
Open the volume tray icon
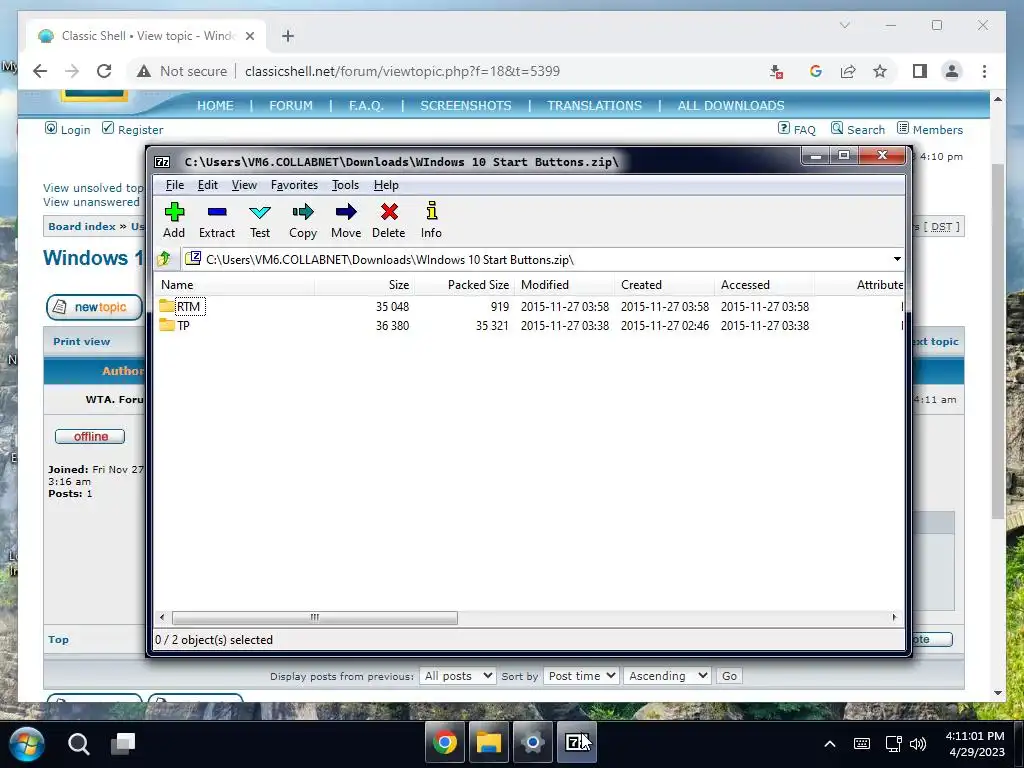point(918,743)
